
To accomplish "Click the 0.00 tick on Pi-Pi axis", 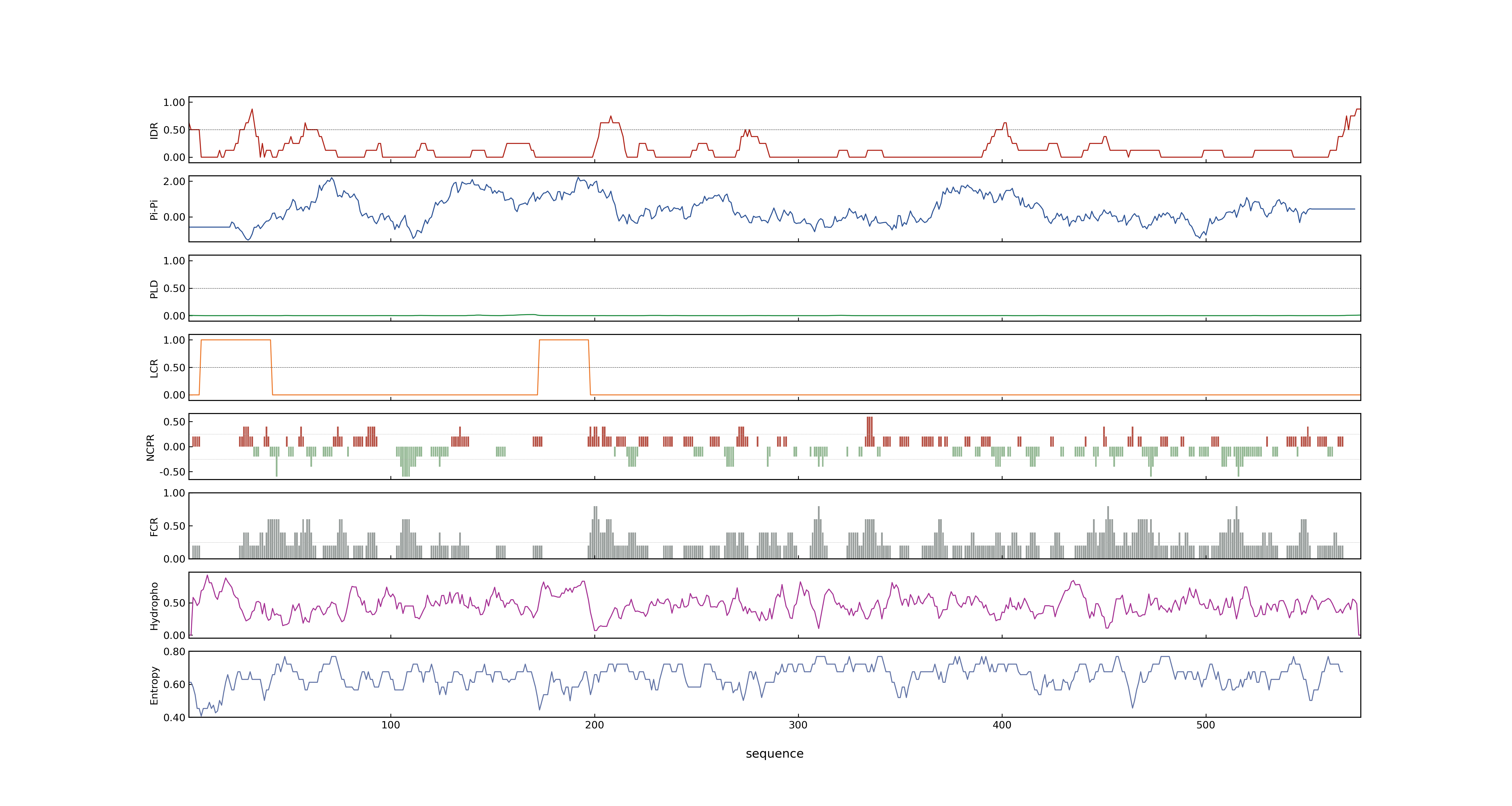I will 174,217.
